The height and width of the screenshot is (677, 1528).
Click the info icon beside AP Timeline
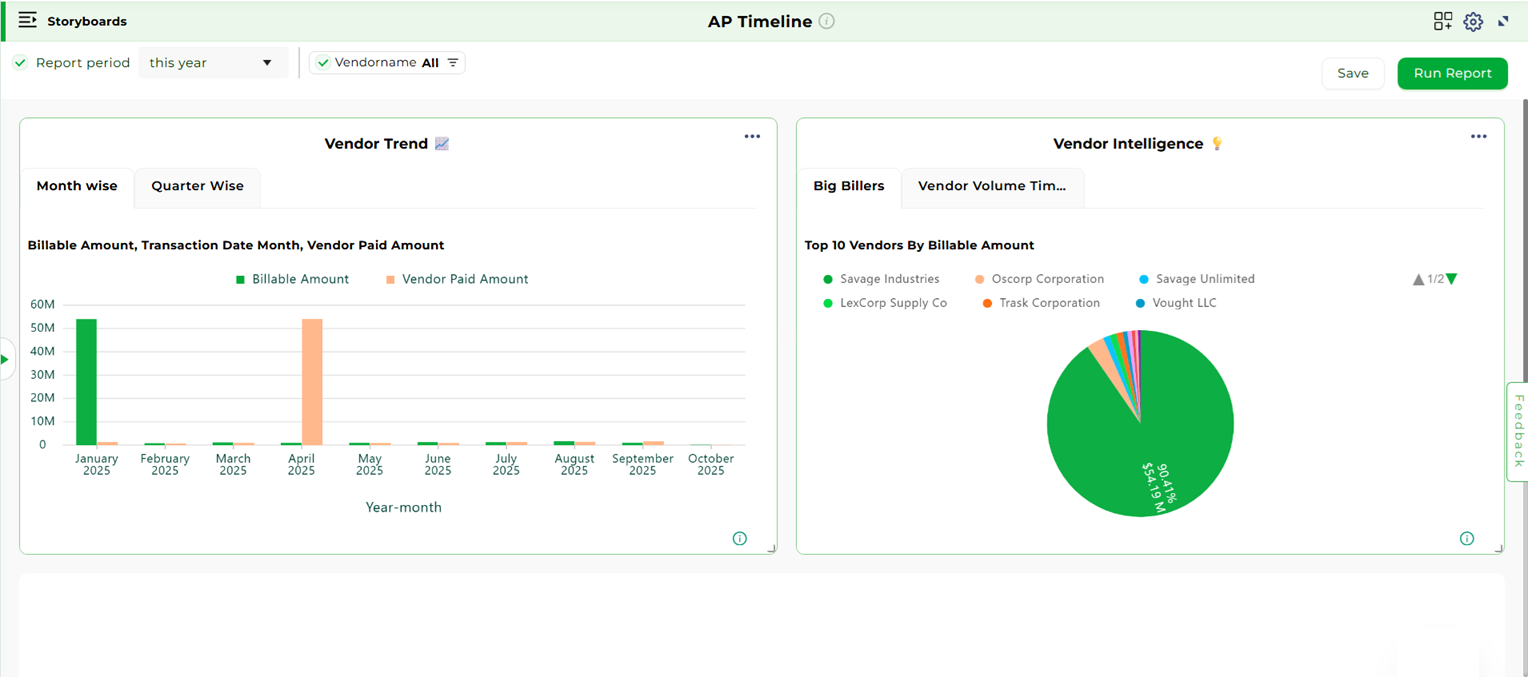pos(826,21)
